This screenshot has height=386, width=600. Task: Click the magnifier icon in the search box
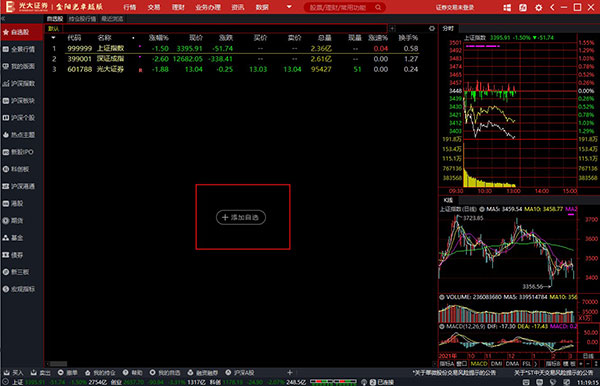(x=378, y=7)
